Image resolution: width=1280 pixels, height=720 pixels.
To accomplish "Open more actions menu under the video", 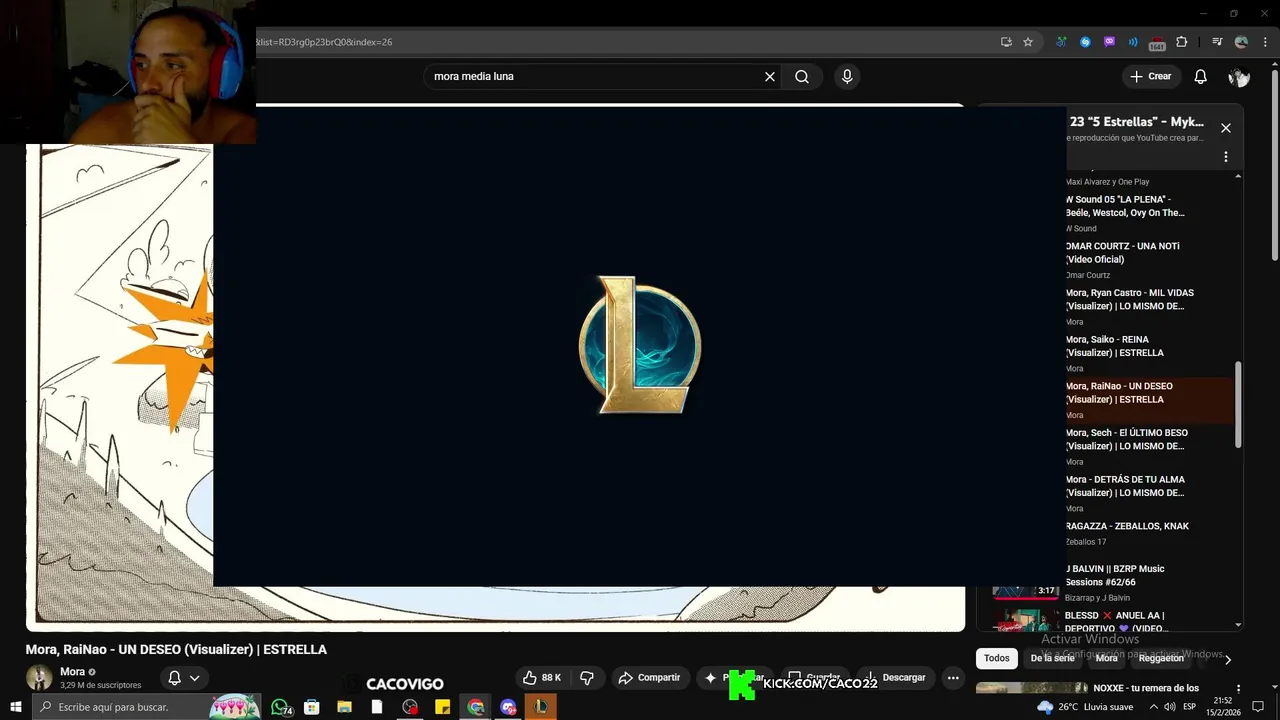I will coord(953,678).
